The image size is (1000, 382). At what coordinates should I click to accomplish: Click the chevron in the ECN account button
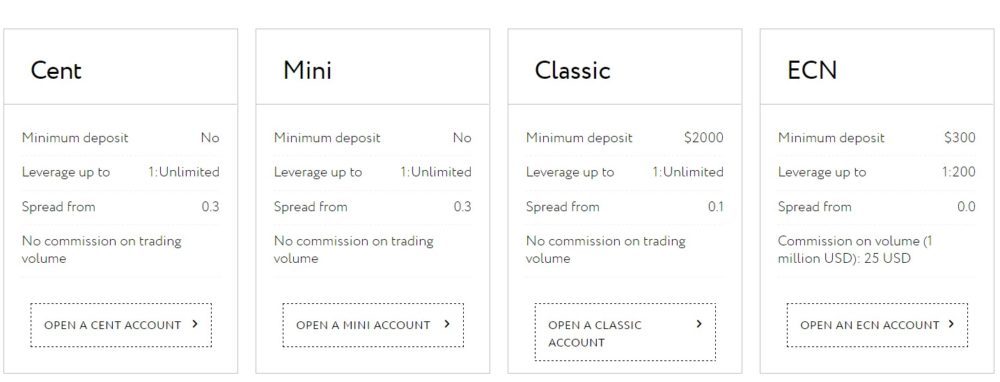[951, 324]
